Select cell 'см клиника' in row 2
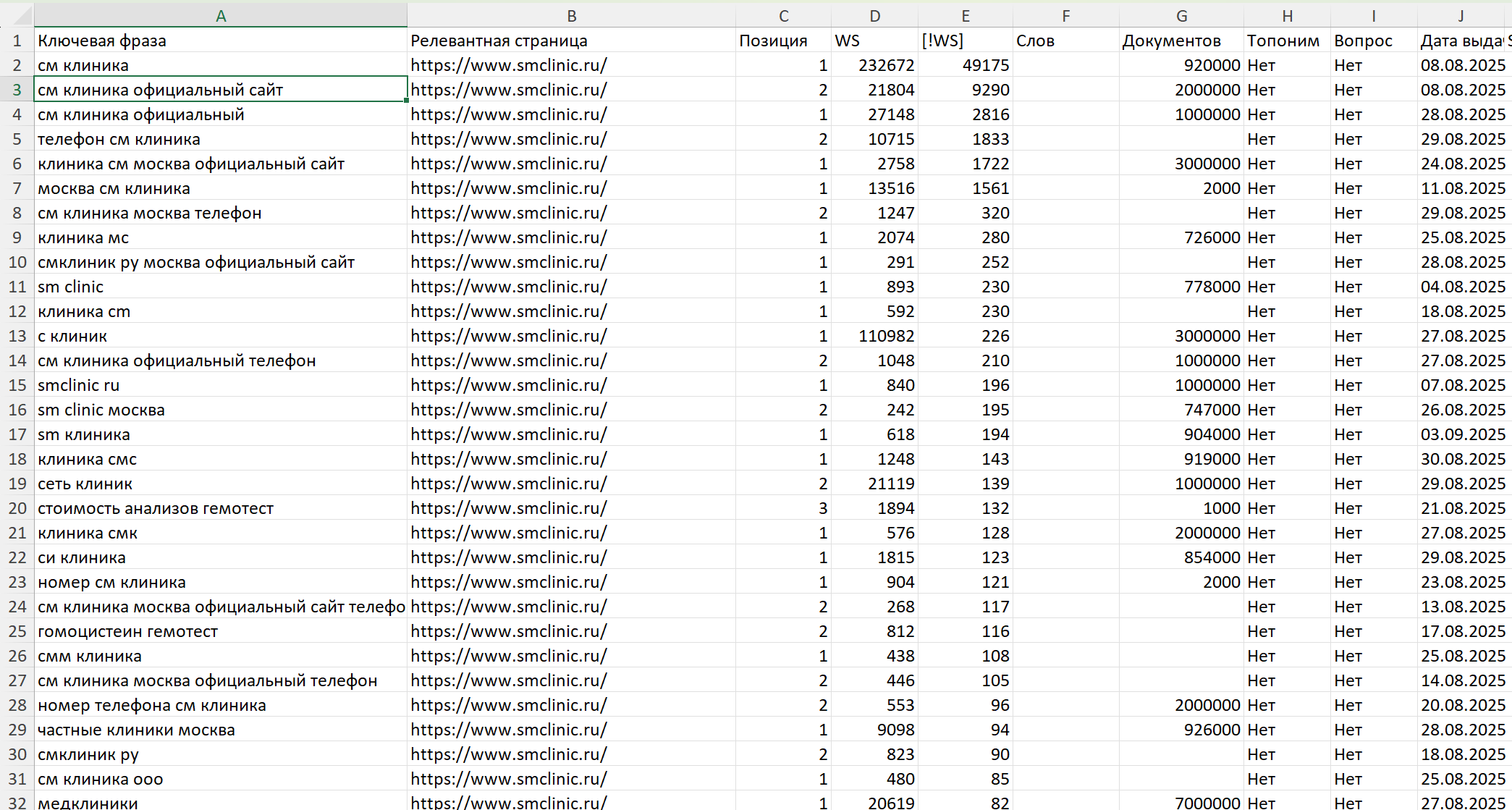This screenshot has width=1512, height=810. point(221,65)
